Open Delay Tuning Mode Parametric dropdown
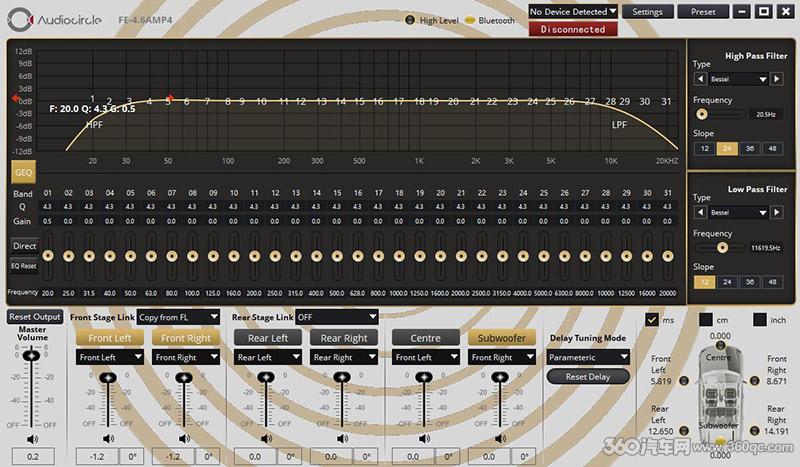This screenshot has height=467, width=800. pos(588,357)
